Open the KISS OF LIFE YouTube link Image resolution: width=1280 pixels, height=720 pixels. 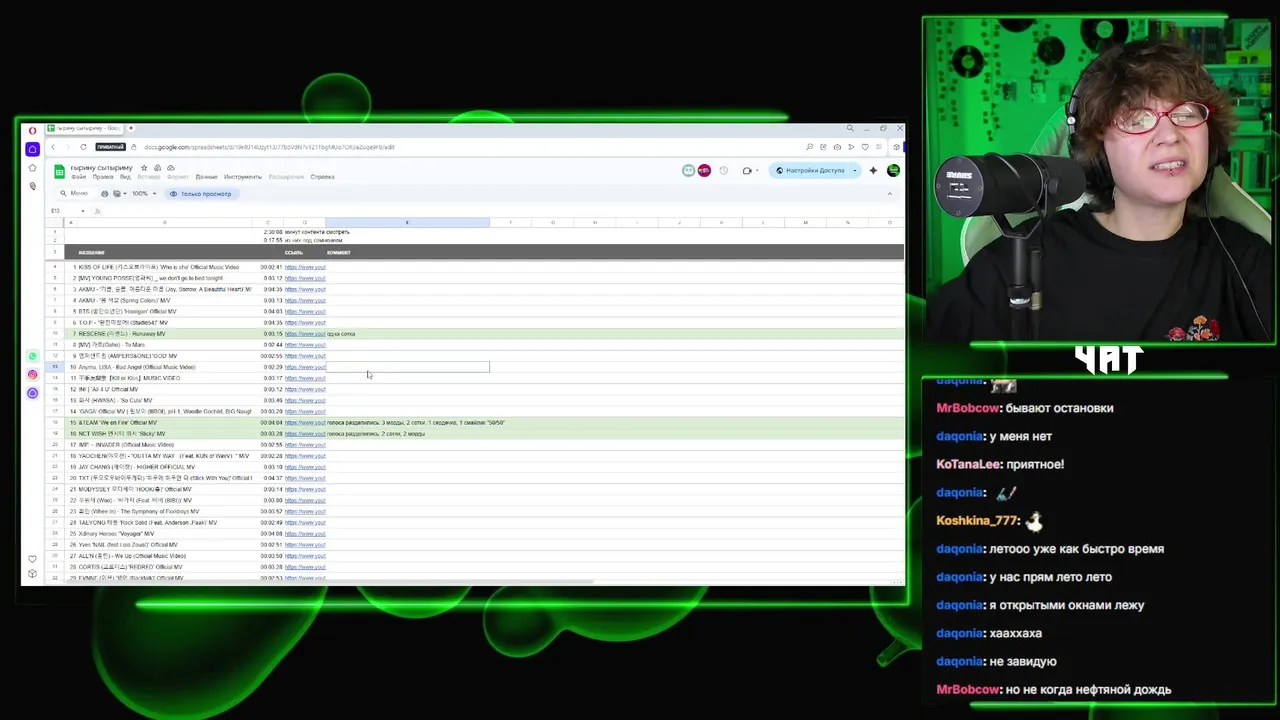305,267
